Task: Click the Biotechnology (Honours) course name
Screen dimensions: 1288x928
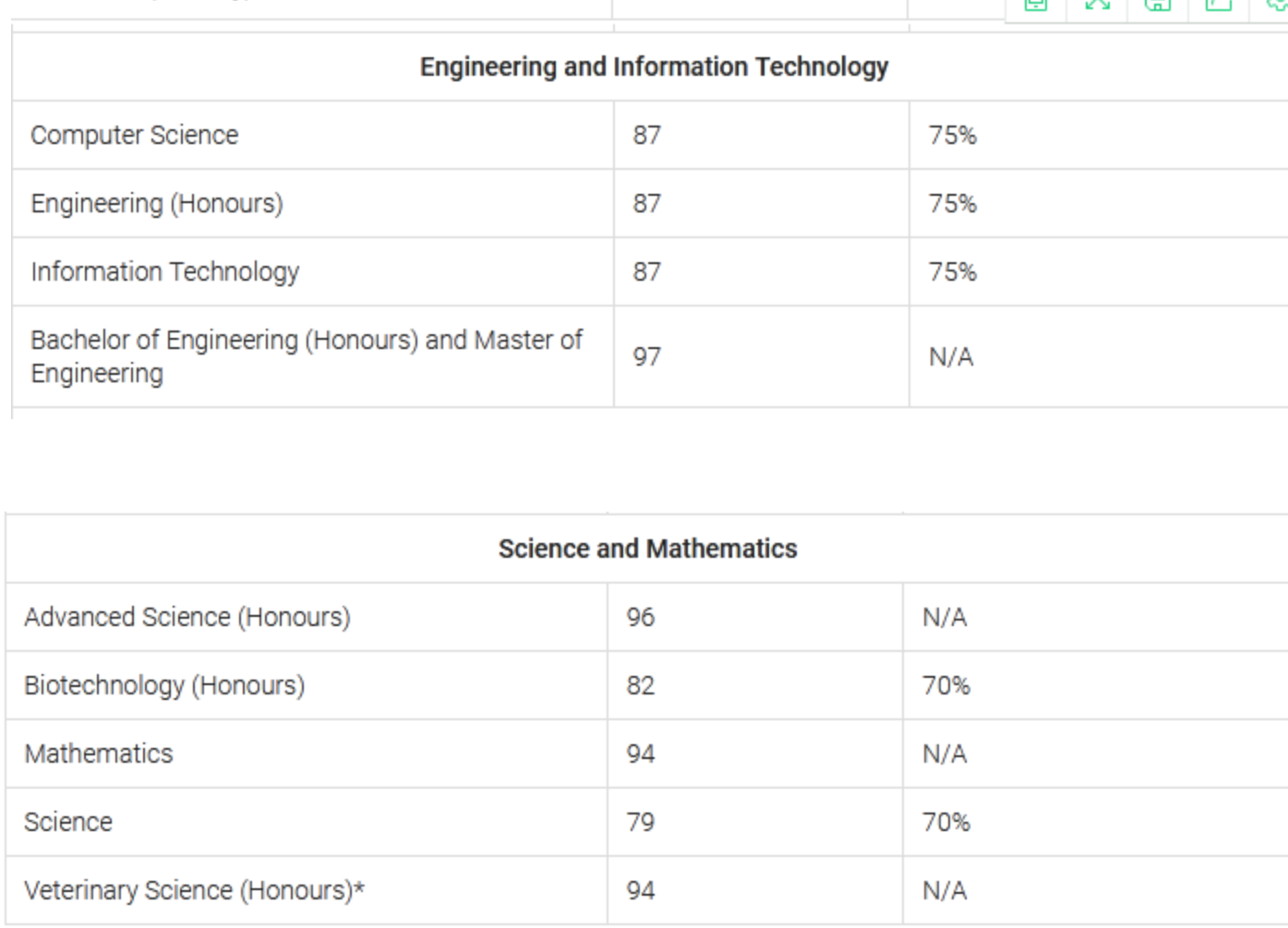Action: (164, 686)
